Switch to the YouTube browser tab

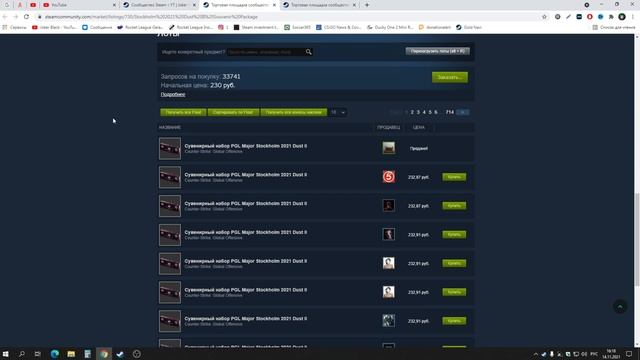point(78,5)
